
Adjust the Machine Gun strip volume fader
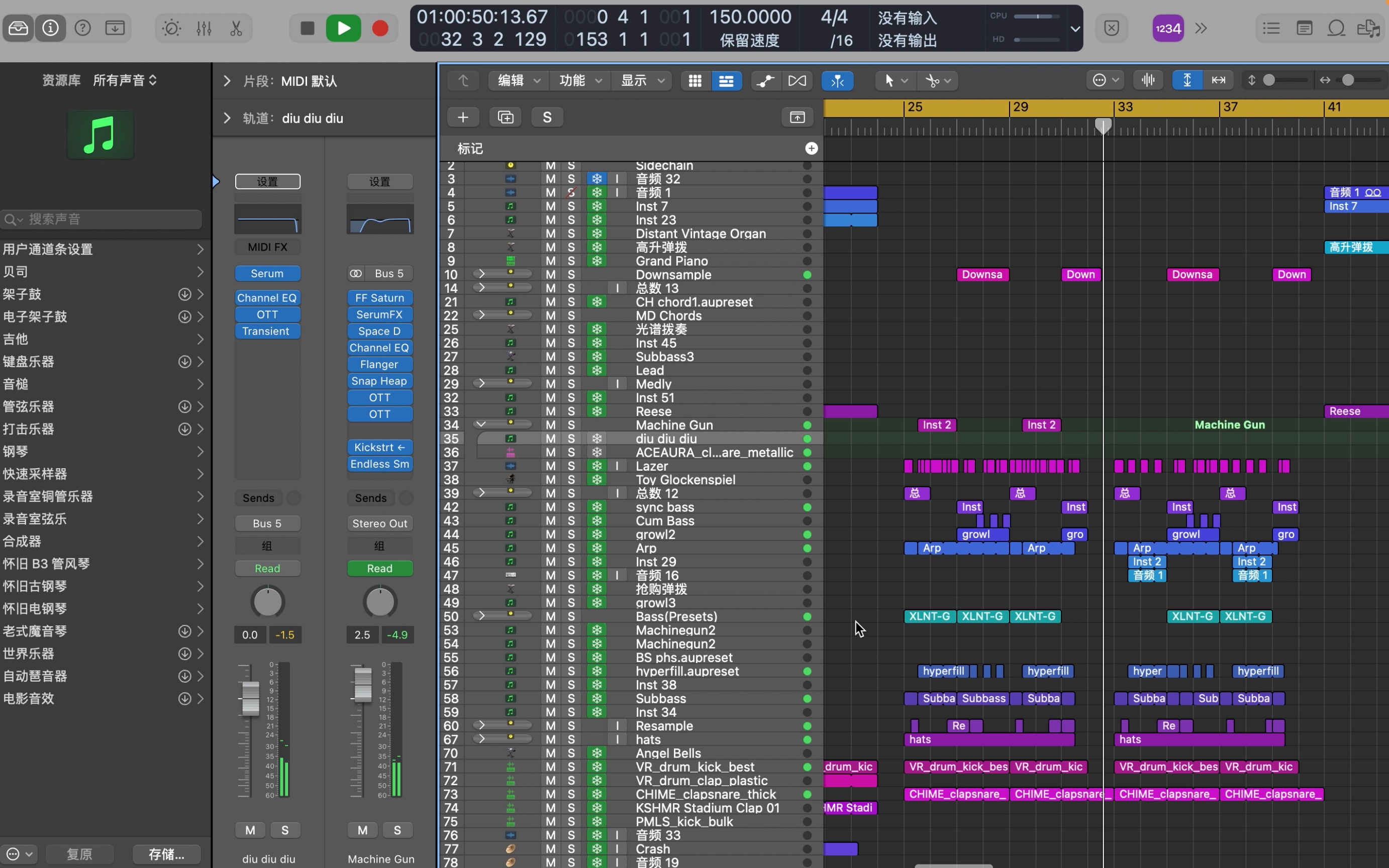tap(363, 684)
